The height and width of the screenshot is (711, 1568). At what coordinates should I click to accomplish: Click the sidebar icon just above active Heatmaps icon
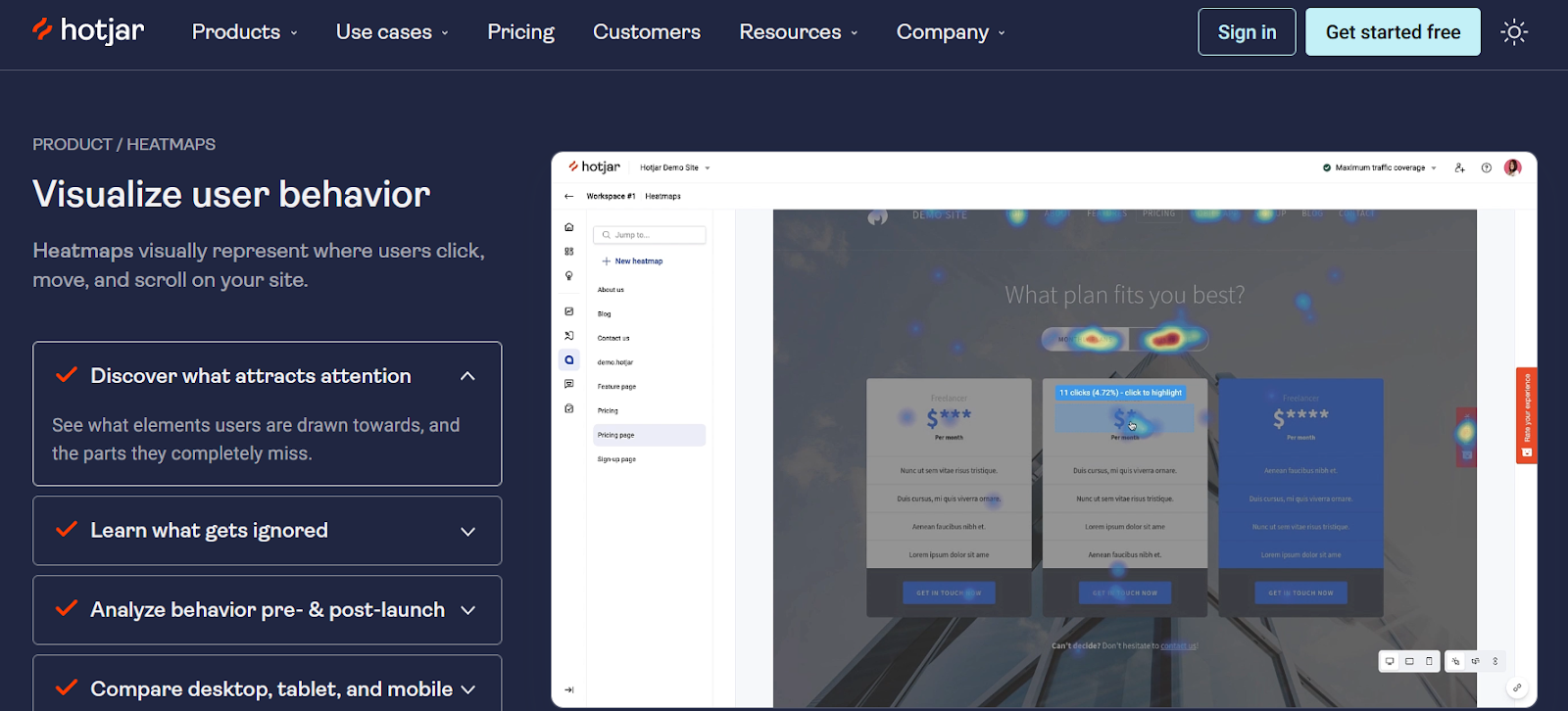tap(569, 336)
